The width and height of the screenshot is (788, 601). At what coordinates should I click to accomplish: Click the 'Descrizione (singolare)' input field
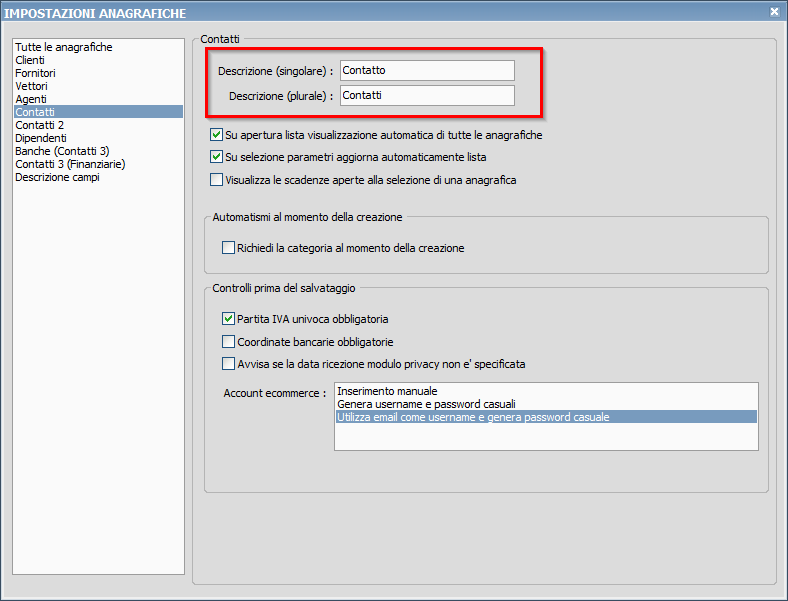point(427,70)
